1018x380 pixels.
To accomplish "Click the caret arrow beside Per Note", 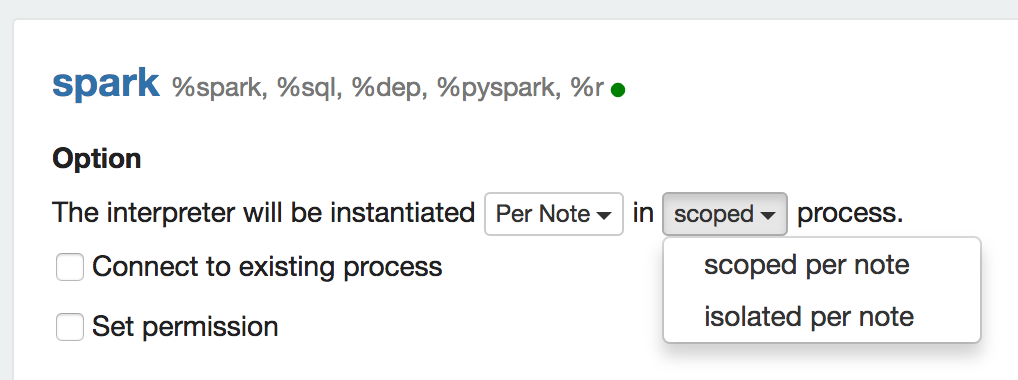I will tap(604, 215).
